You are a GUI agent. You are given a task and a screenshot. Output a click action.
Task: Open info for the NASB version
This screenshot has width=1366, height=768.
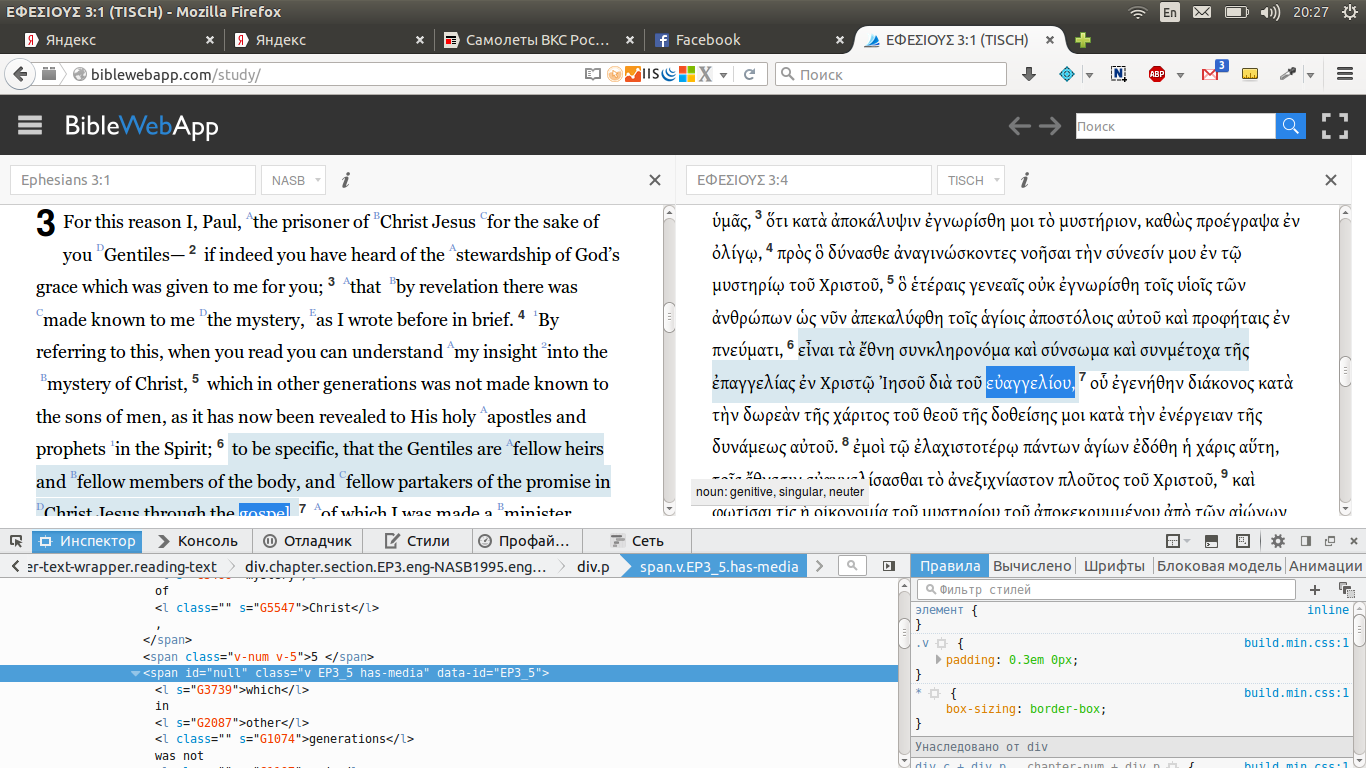pyautogui.click(x=346, y=180)
